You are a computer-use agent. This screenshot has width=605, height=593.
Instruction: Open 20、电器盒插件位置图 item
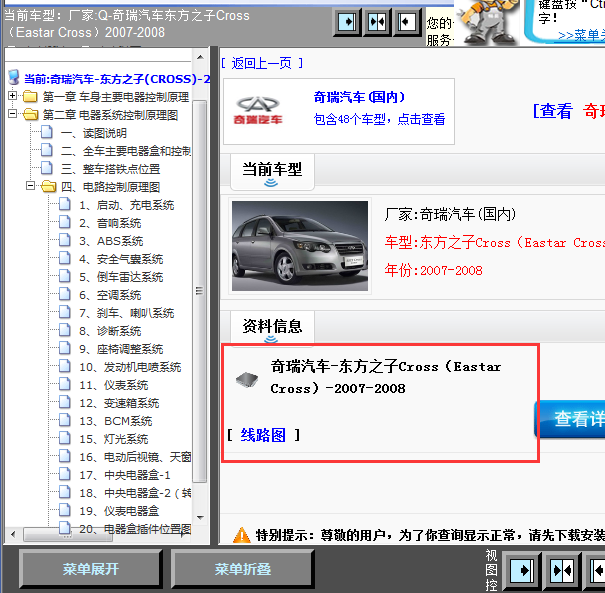135,528
